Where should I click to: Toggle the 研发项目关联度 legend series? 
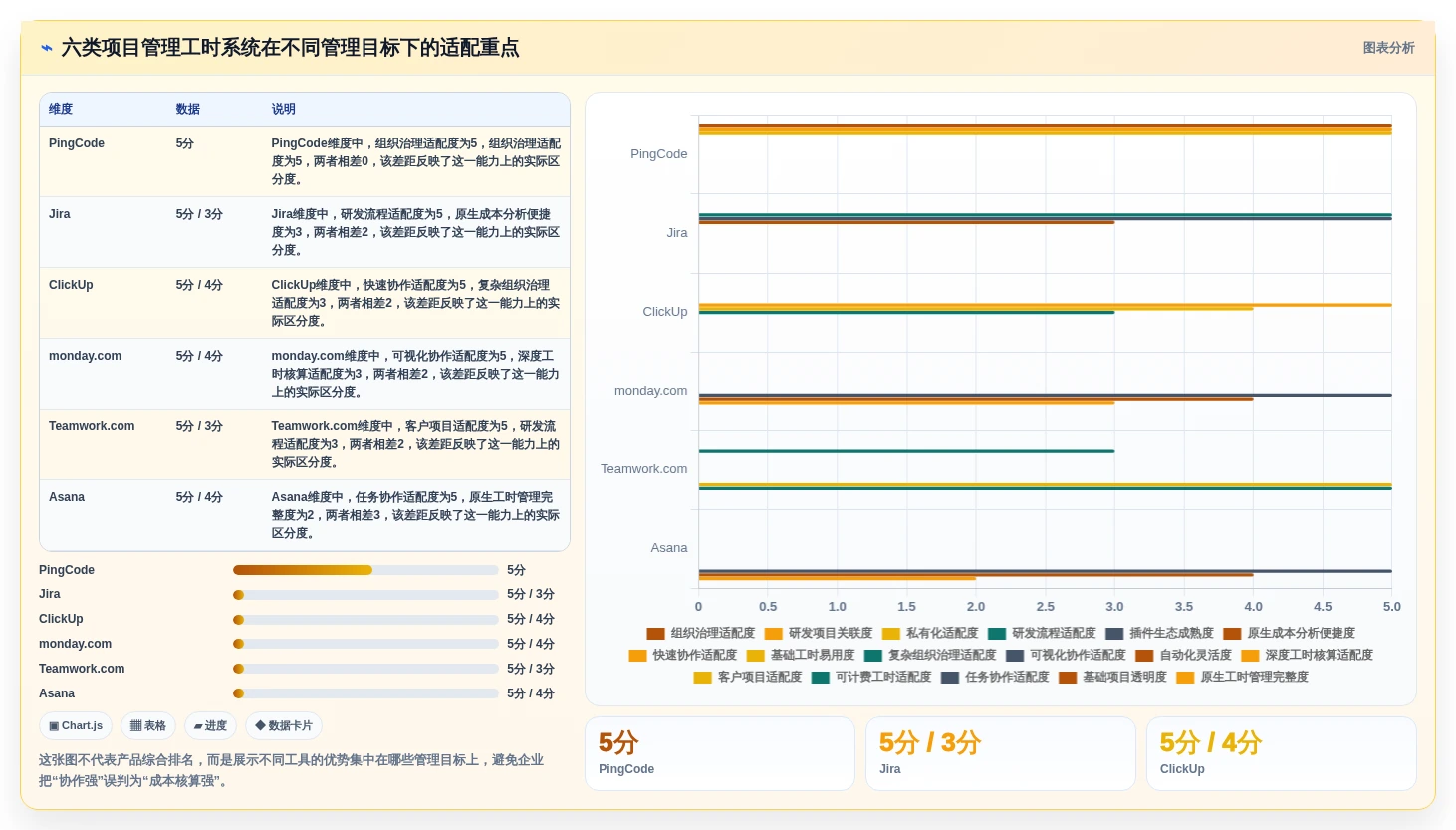(x=819, y=634)
